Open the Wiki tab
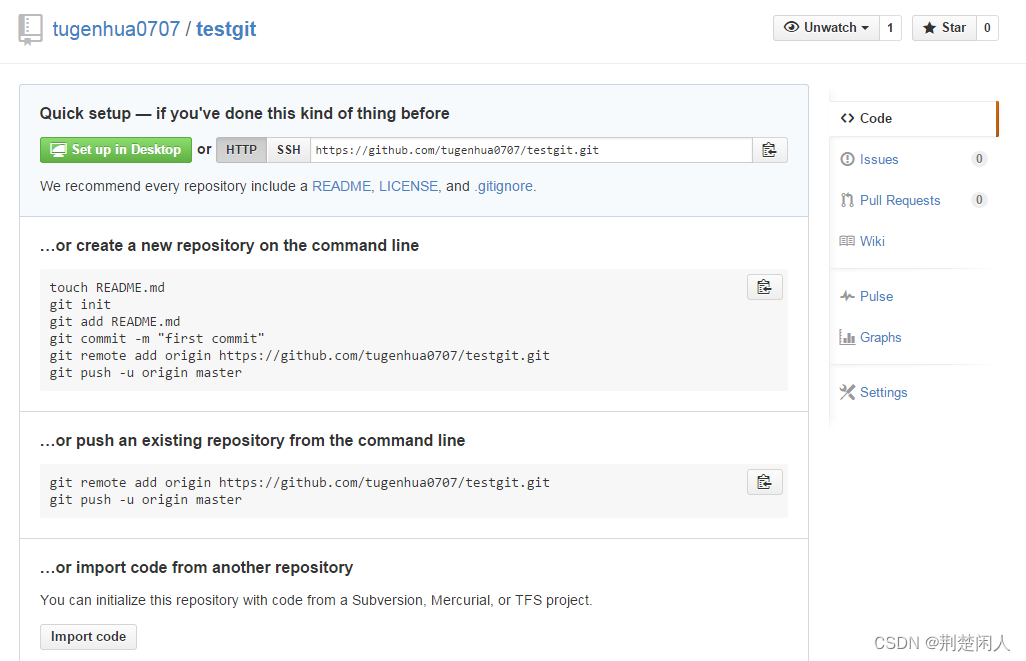This screenshot has width=1026, height=661. coord(872,241)
